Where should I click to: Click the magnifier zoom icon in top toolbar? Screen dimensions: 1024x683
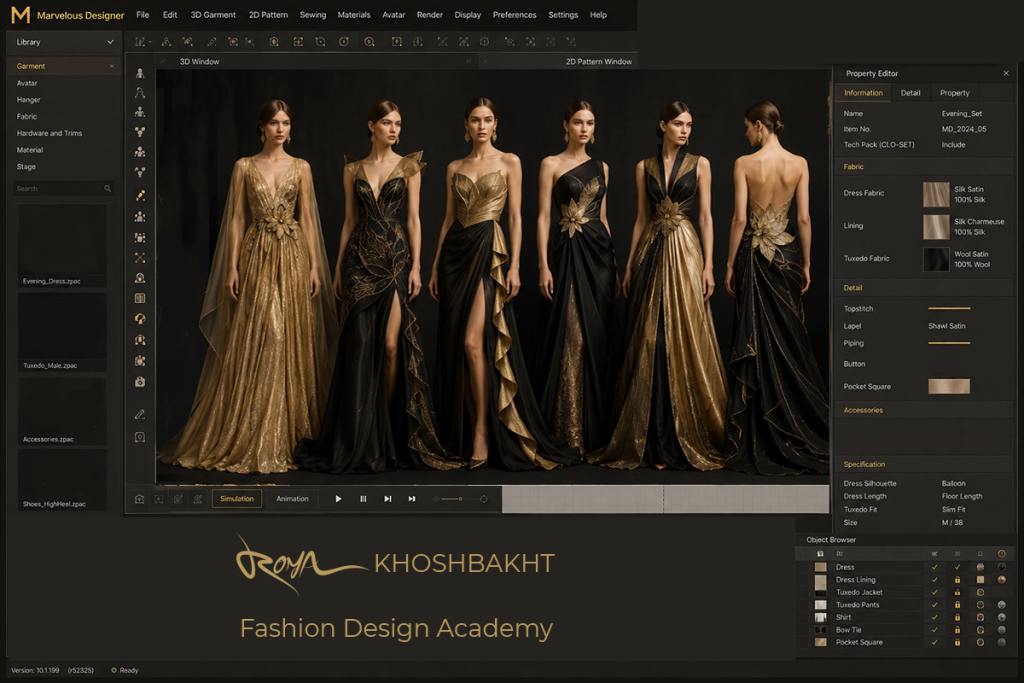[x=370, y=42]
